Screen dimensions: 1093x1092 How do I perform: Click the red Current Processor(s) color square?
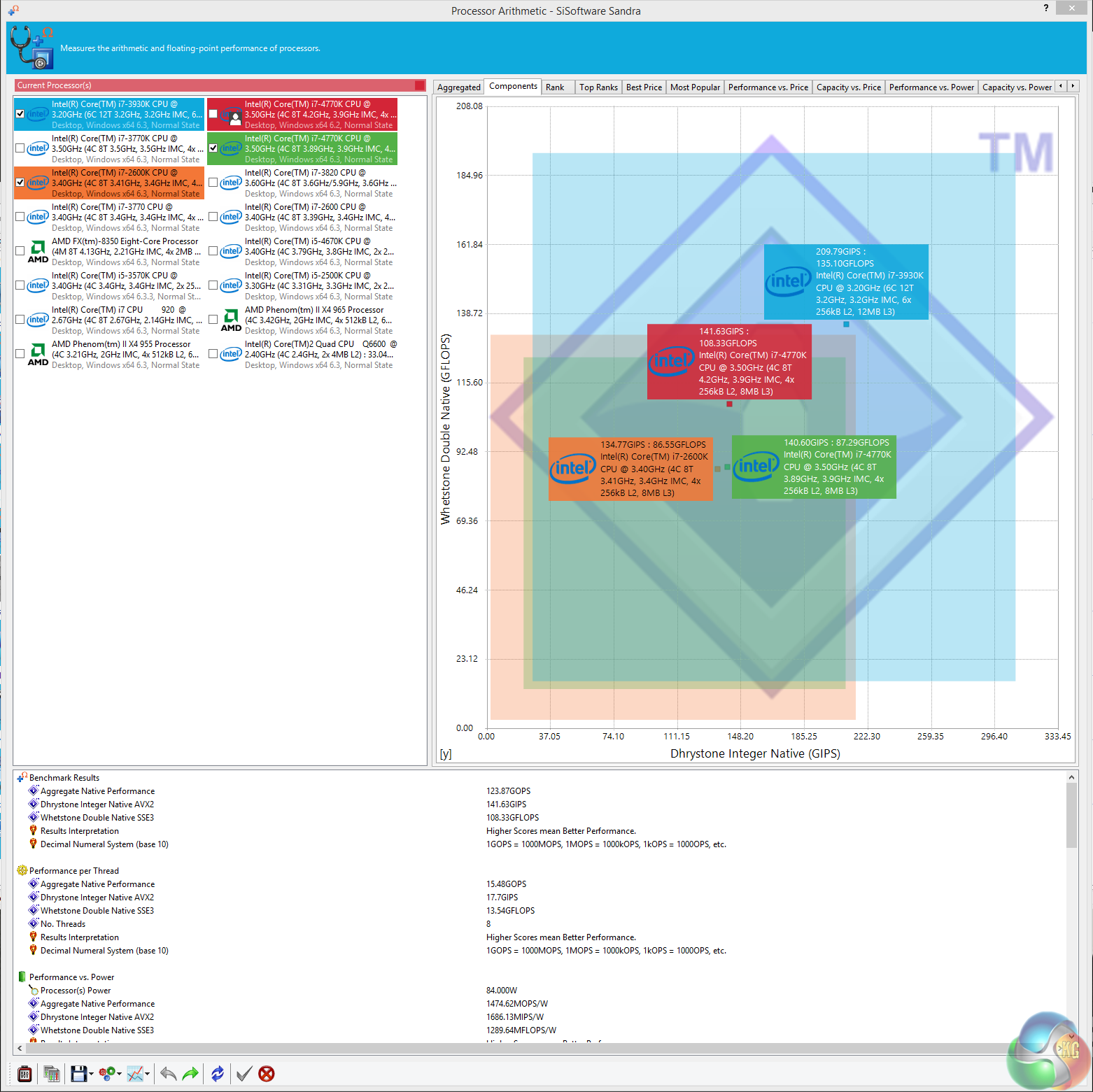tap(420, 85)
